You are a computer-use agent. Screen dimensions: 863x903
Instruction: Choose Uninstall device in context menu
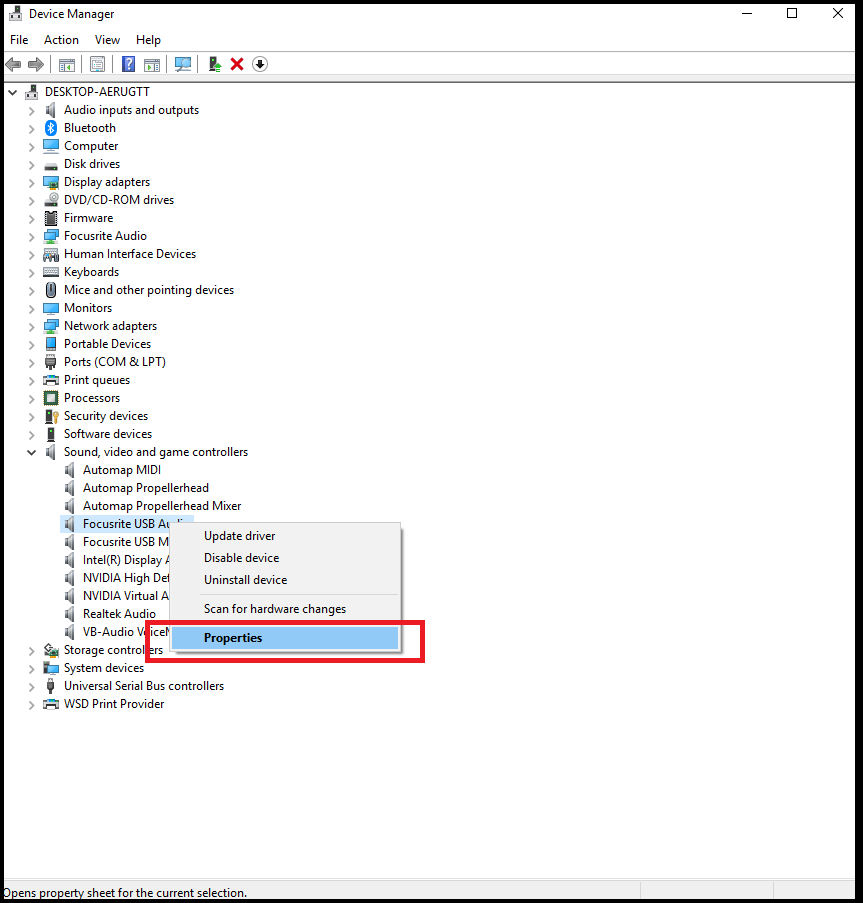coord(285,580)
